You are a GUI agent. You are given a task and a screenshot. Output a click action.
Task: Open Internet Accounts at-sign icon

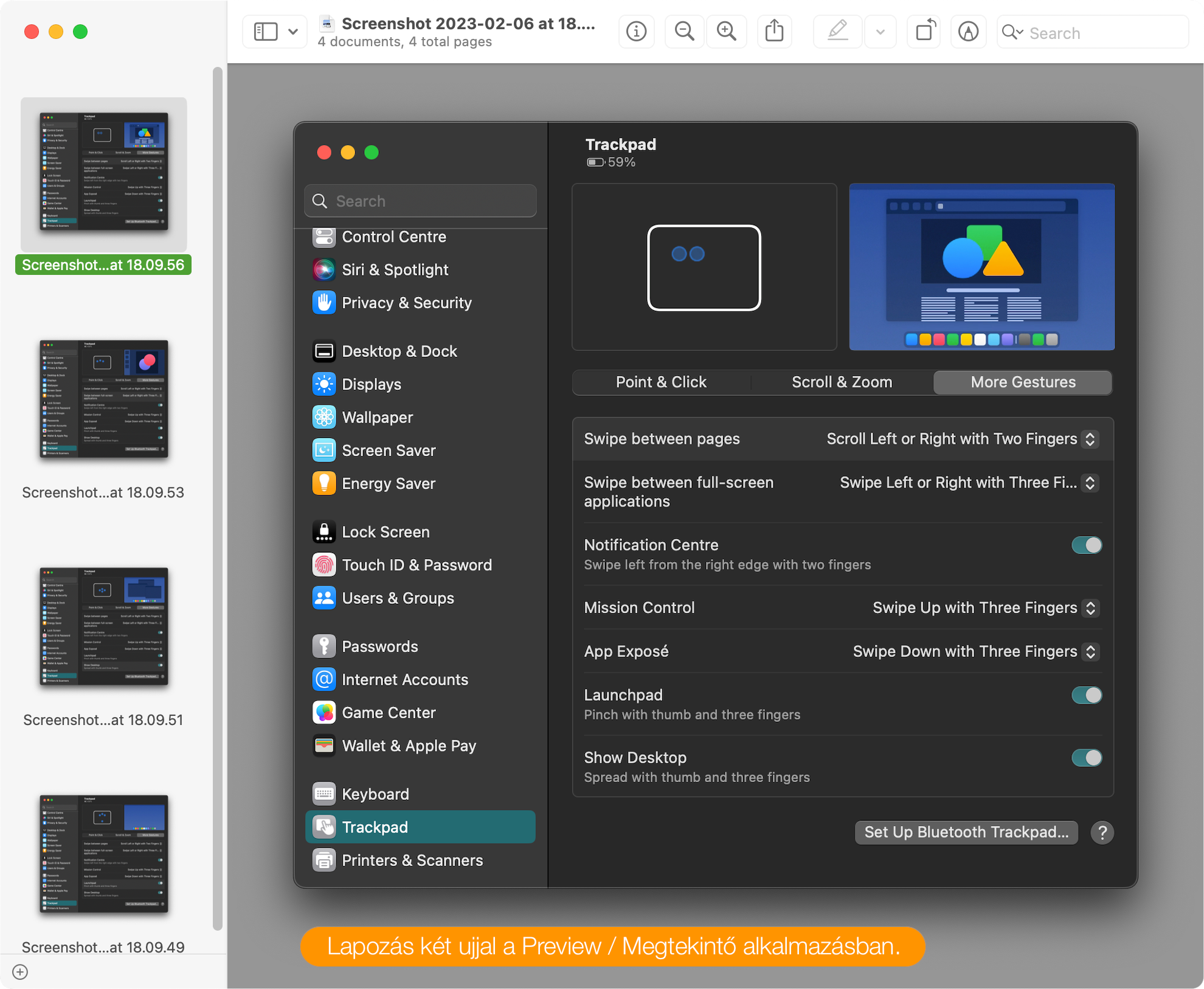coord(324,679)
